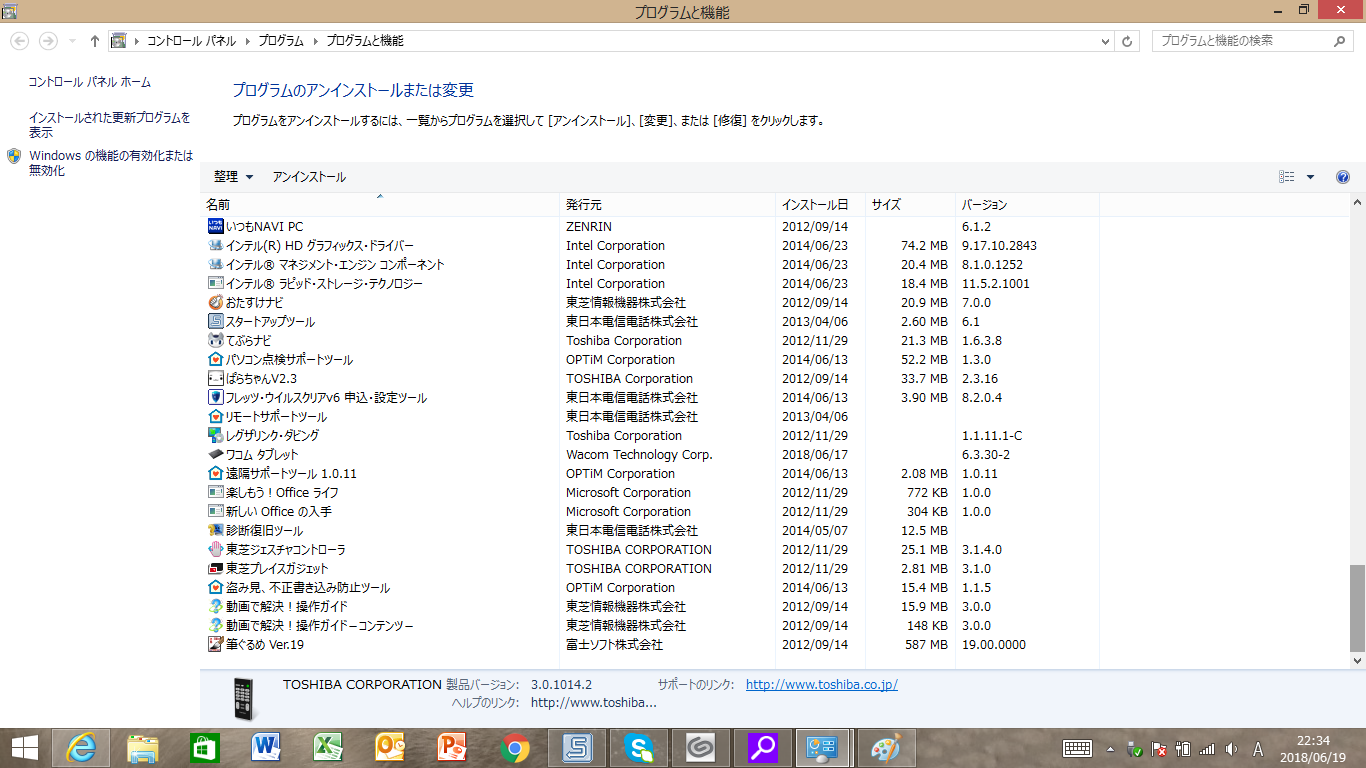
Task: Sort the list by 発行元 column header
Action: pos(668,204)
